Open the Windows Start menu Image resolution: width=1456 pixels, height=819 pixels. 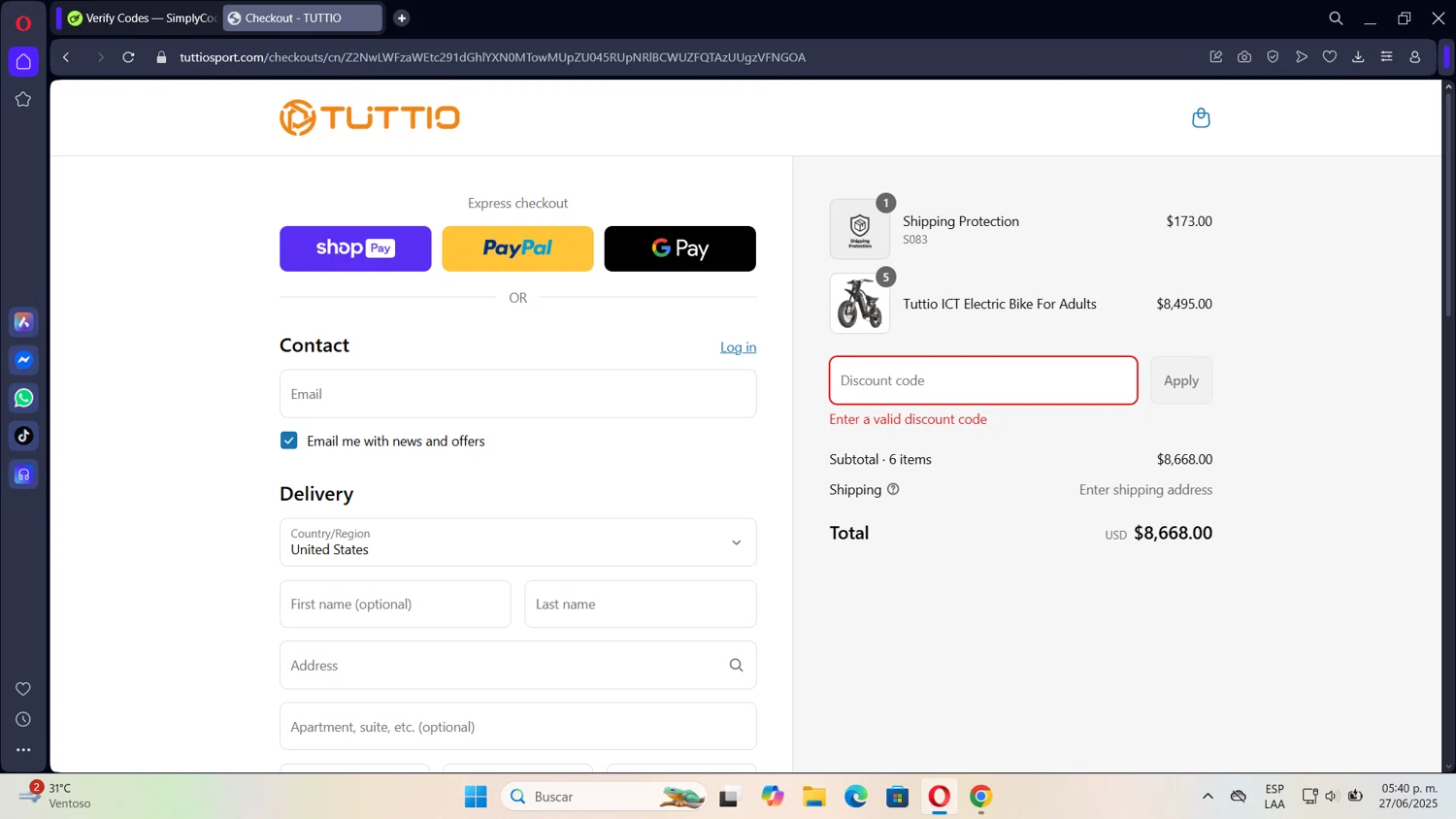[476, 797]
